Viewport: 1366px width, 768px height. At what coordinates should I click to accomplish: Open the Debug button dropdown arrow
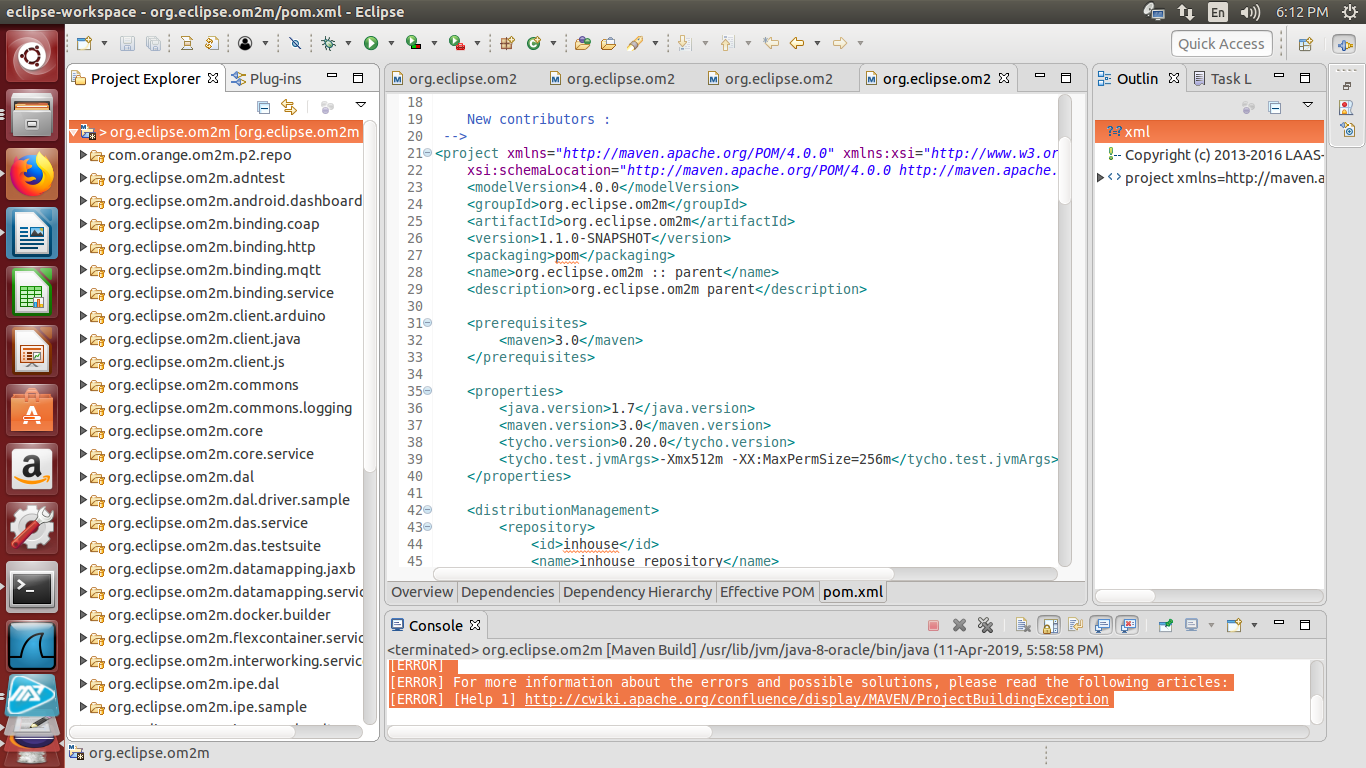click(x=348, y=43)
